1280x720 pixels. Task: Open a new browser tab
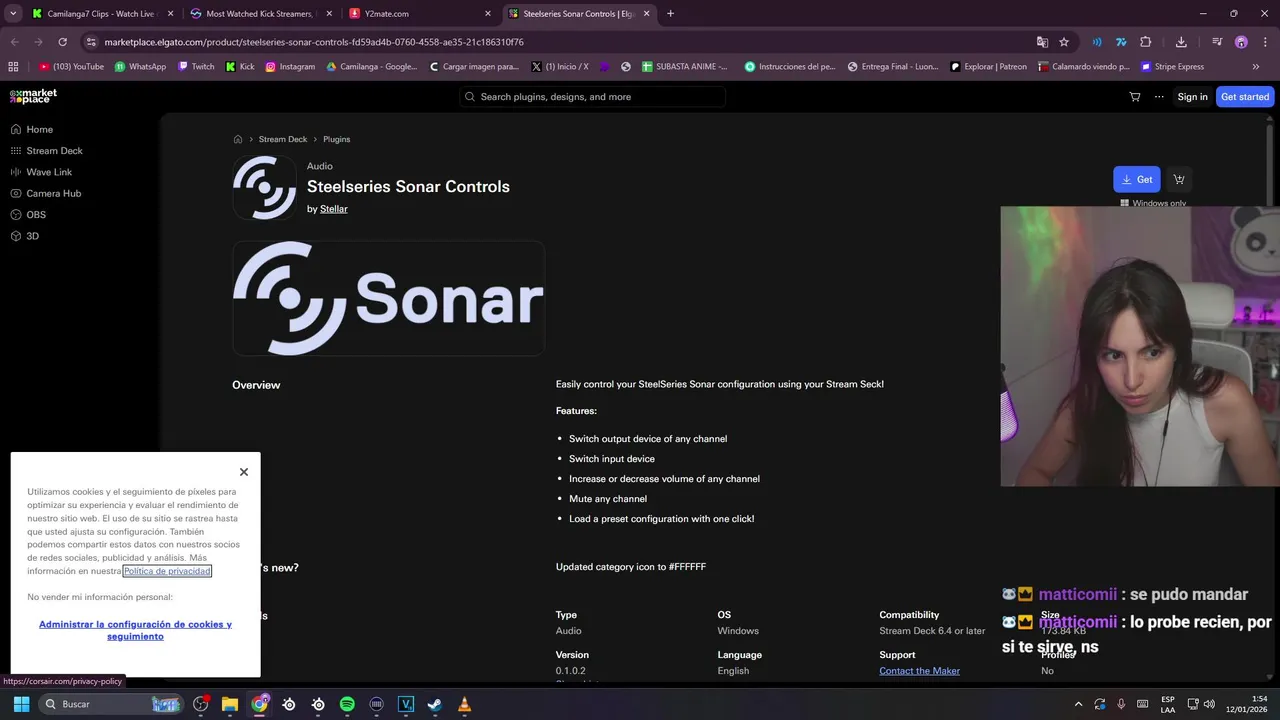(670, 14)
